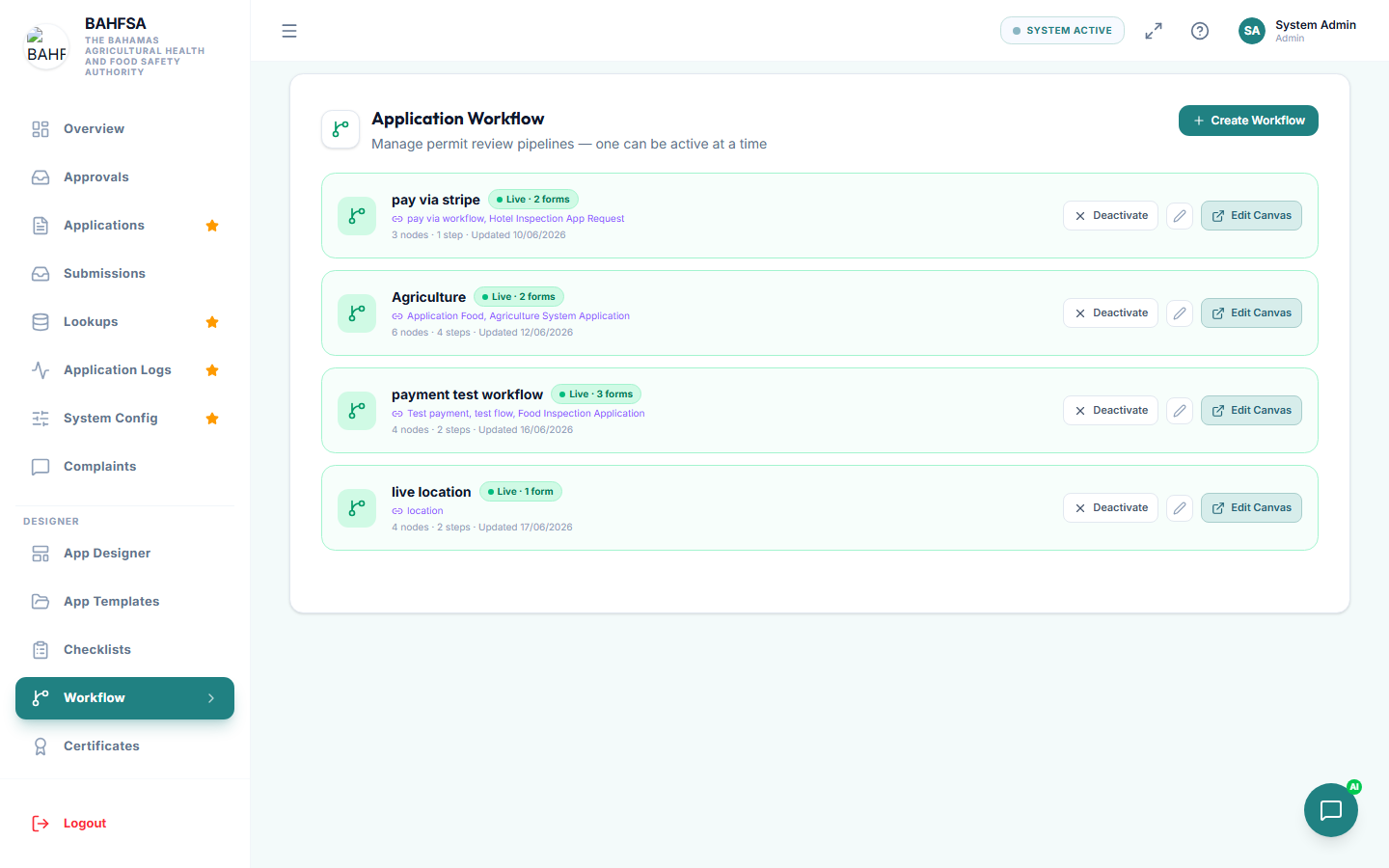The height and width of the screenshot is (868, 1389).
Task: Open the AI chat bubble
Action: point(1331,810)
